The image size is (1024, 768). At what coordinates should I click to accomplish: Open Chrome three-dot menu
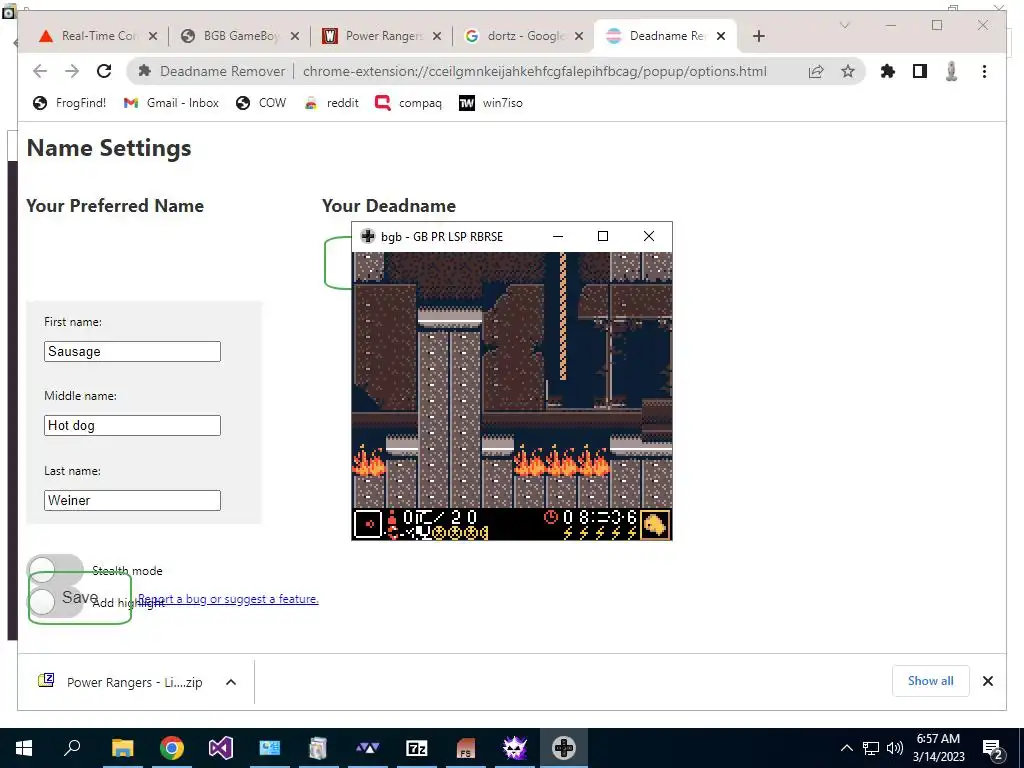pyautogui.click(x=984, y=71)
